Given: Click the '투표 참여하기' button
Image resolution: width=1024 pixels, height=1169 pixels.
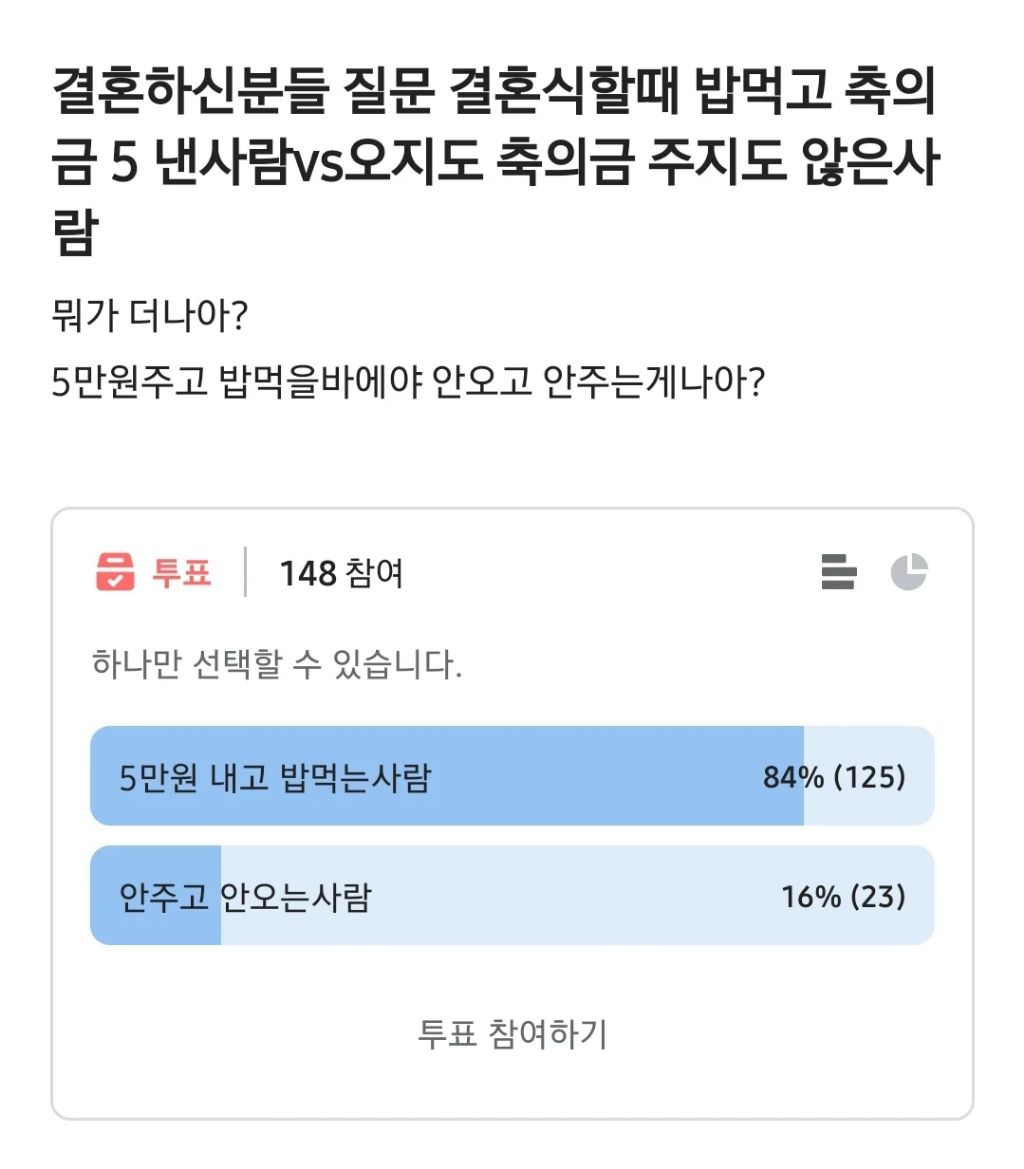Looking at the screenshot, I should tap(512, 1034).
